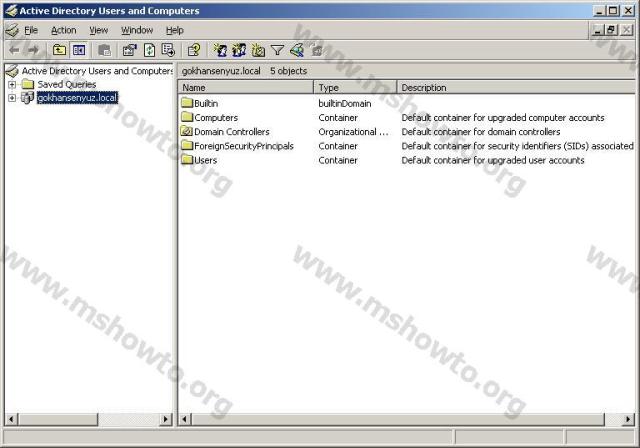Image resolution: width=640 pixels, height=448 pixels.
Task: Click 'Default container for upgraded computer accounts' text
Action: click(x=503, y=118)
